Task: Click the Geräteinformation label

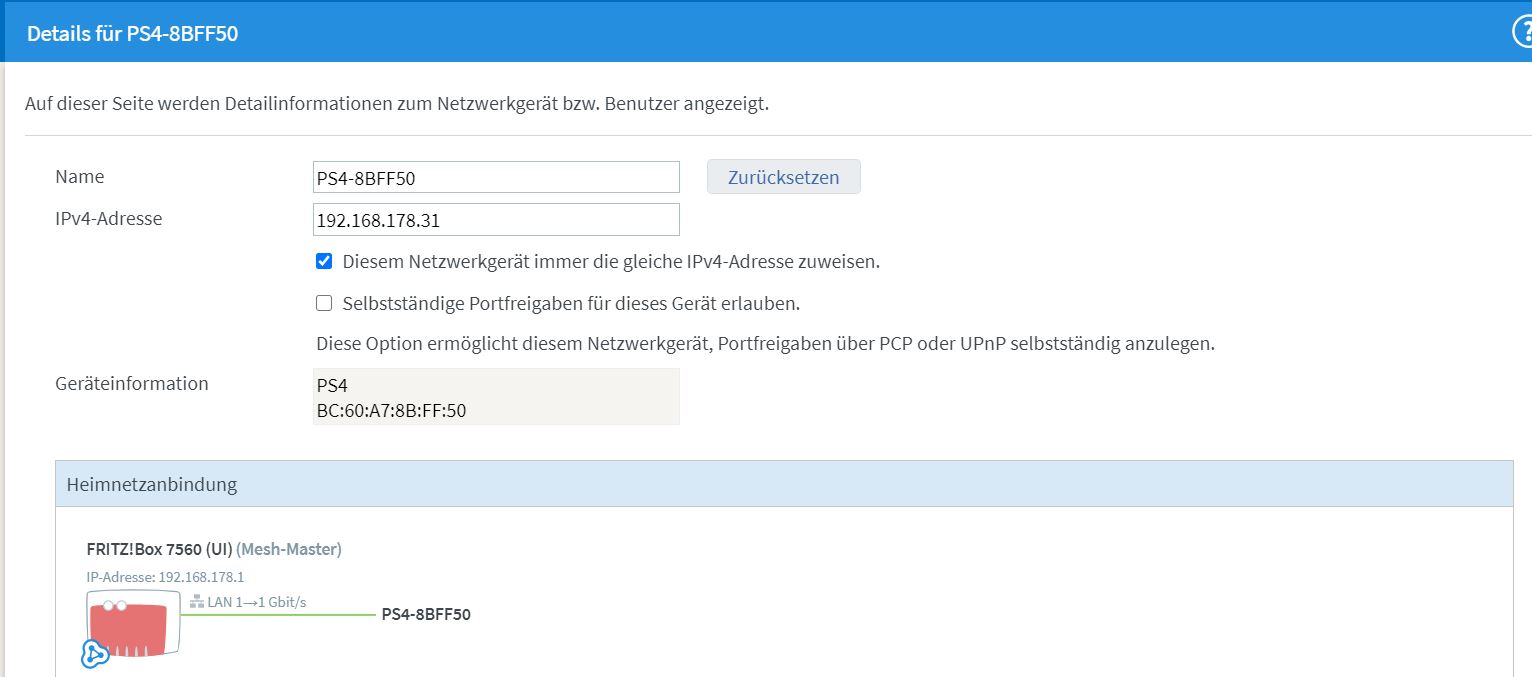Action: (132, 384)
